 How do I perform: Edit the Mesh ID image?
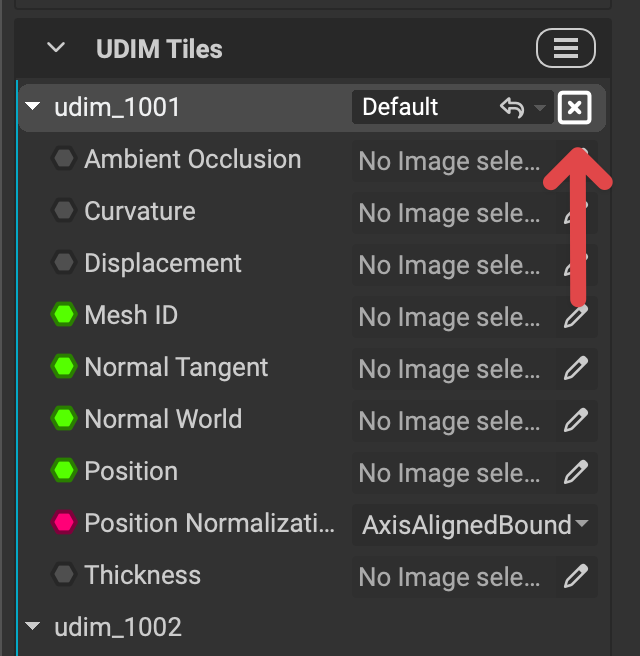pos(576,317)
